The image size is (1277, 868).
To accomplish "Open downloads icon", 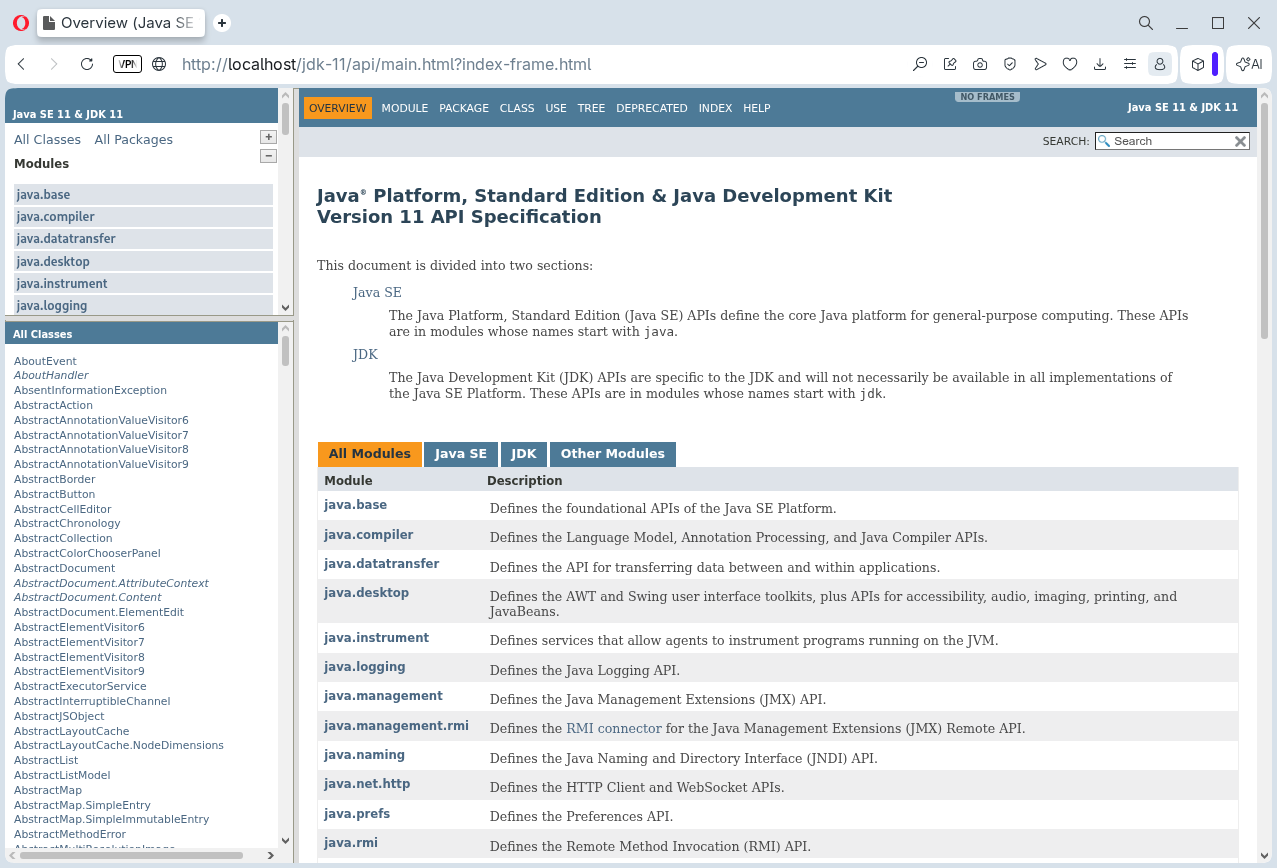I will (x=1100, y=64).
